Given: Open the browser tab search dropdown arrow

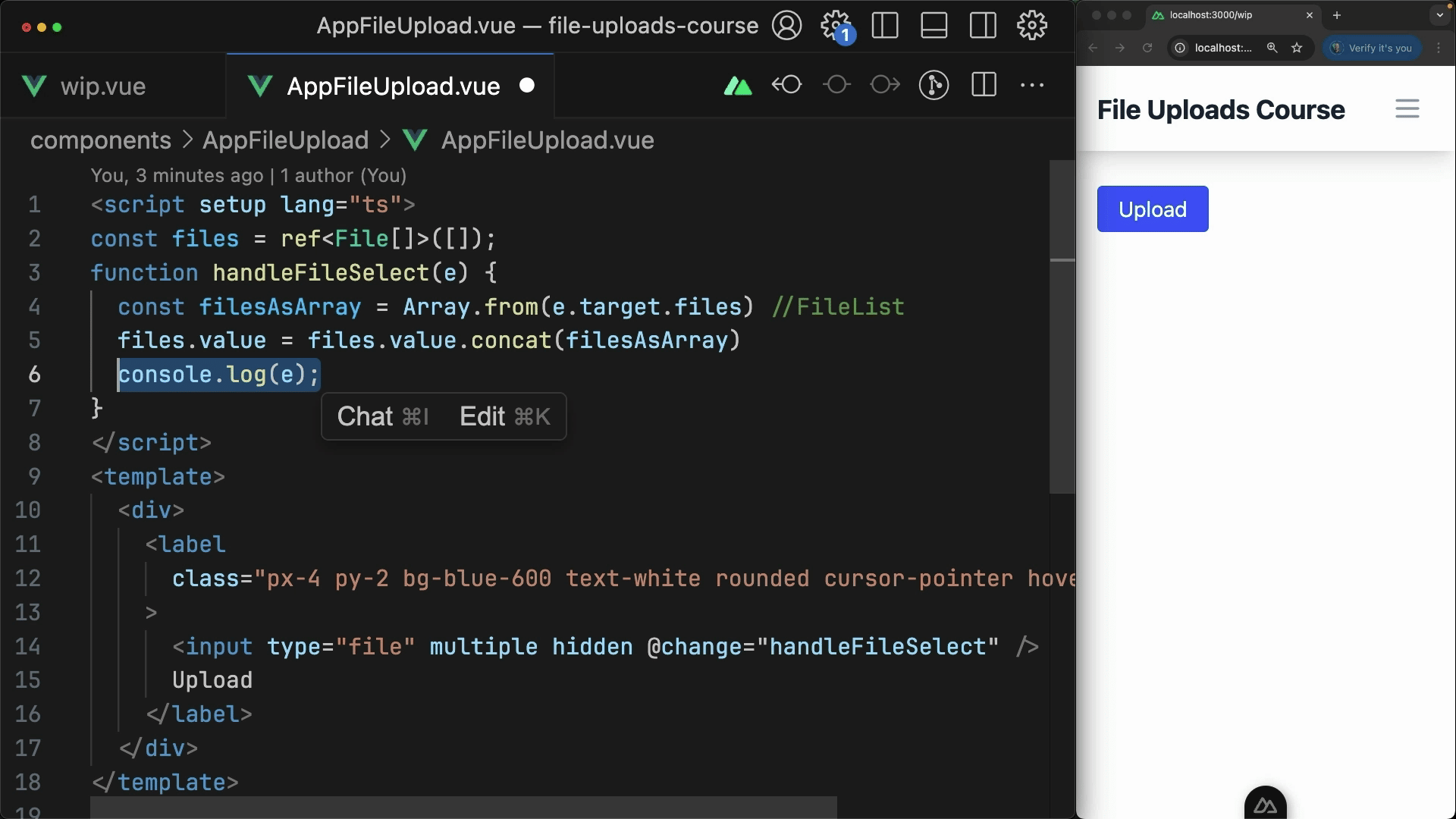Looking at the screenshot, I should click(1439, 15).
